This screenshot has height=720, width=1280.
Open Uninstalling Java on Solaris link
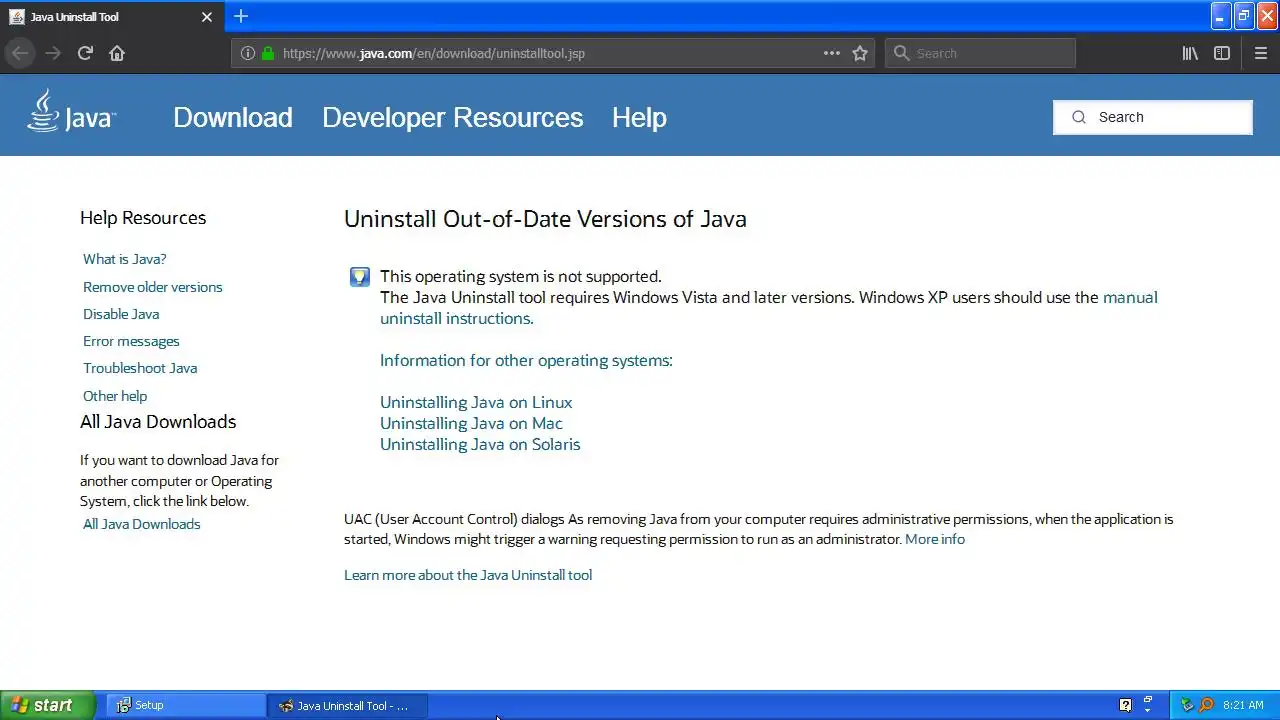click(x=480, y=444)
